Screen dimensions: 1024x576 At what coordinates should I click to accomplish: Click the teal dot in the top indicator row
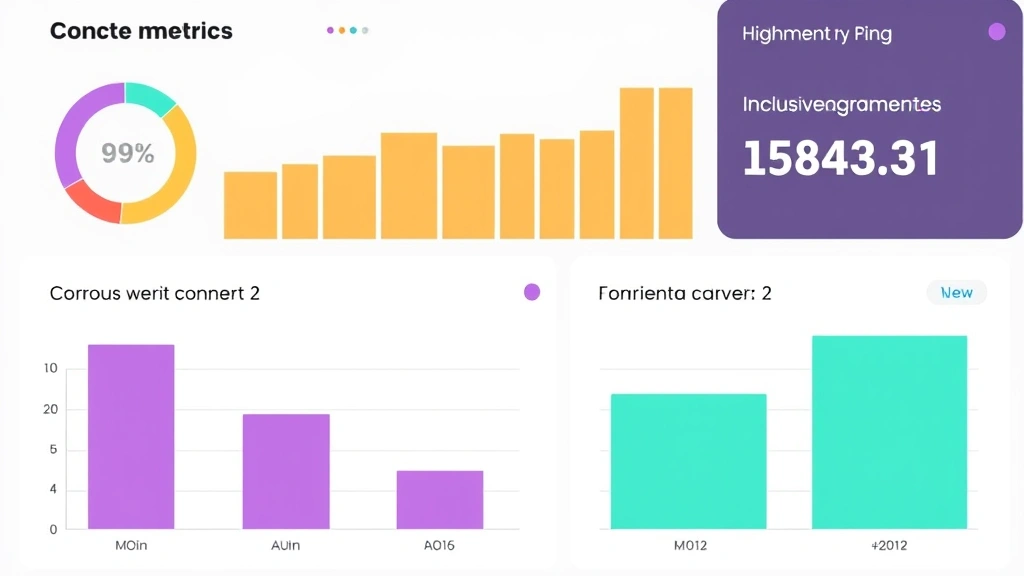coord(353,30)
